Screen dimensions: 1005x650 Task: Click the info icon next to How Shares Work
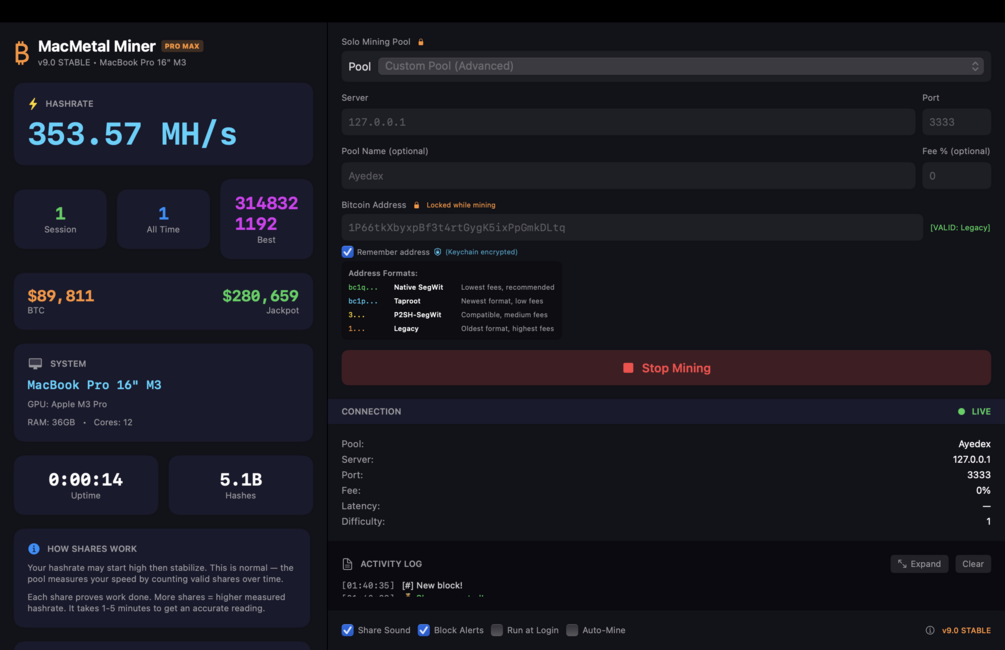point(34,549)
